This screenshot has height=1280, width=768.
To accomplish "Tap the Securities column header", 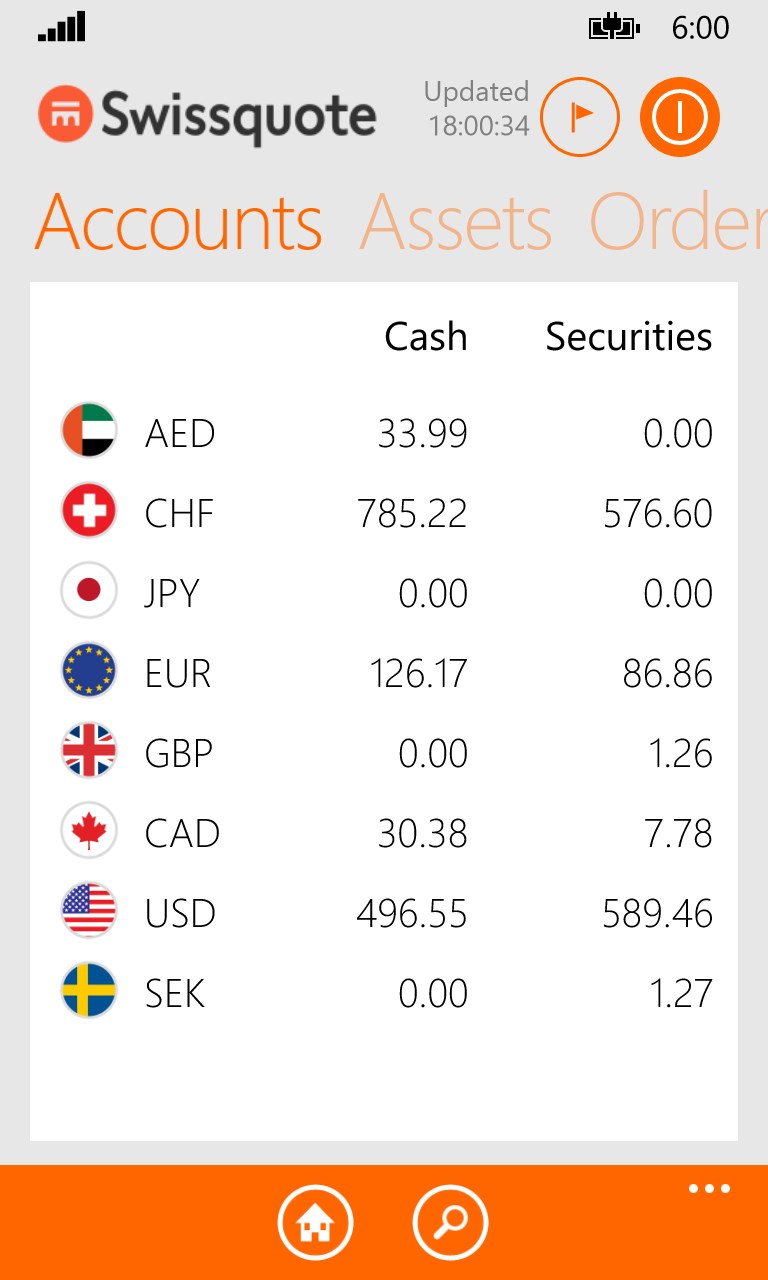I will [x=628, y=337].
